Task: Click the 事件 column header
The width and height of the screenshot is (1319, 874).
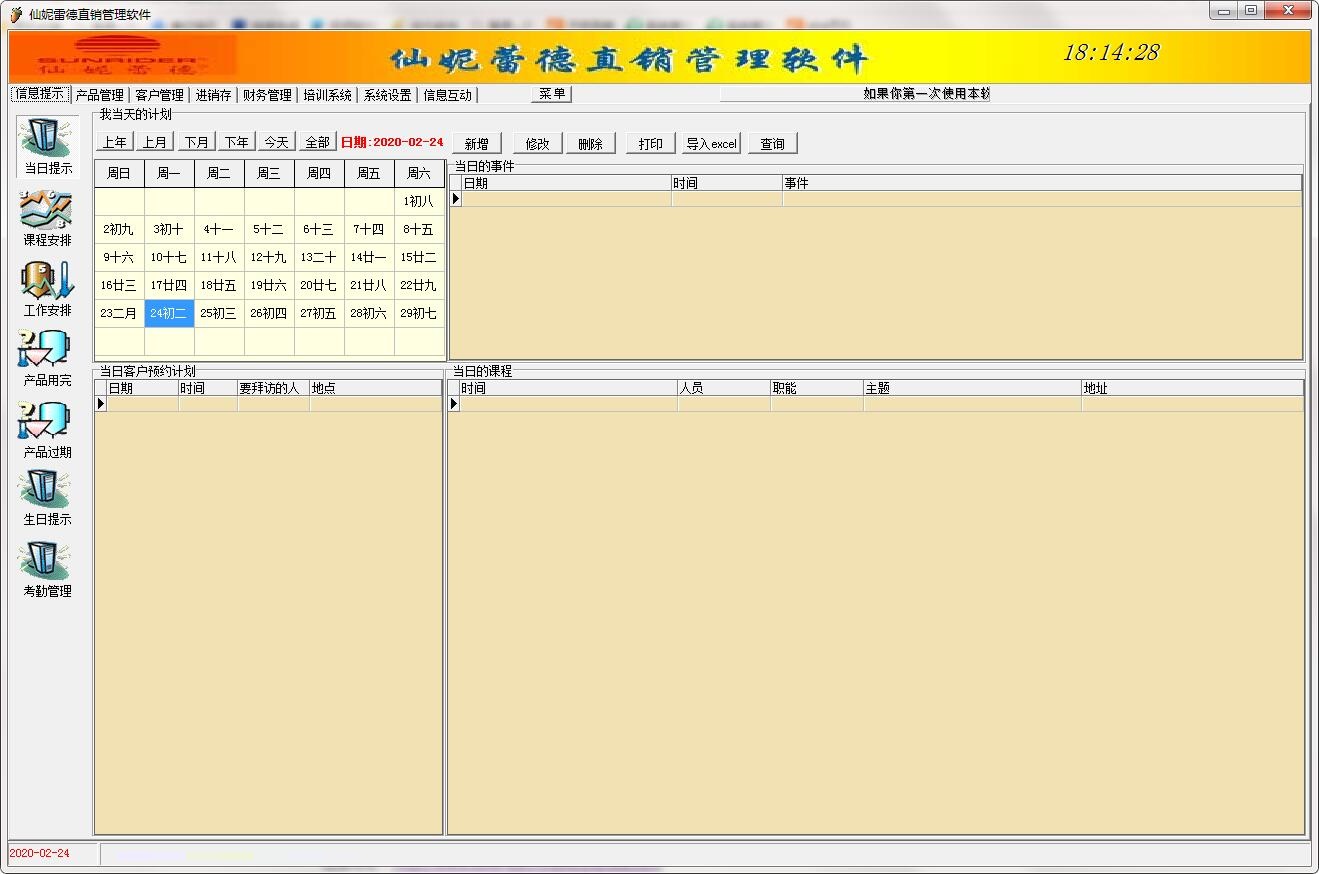Action: pos(1042,183)
